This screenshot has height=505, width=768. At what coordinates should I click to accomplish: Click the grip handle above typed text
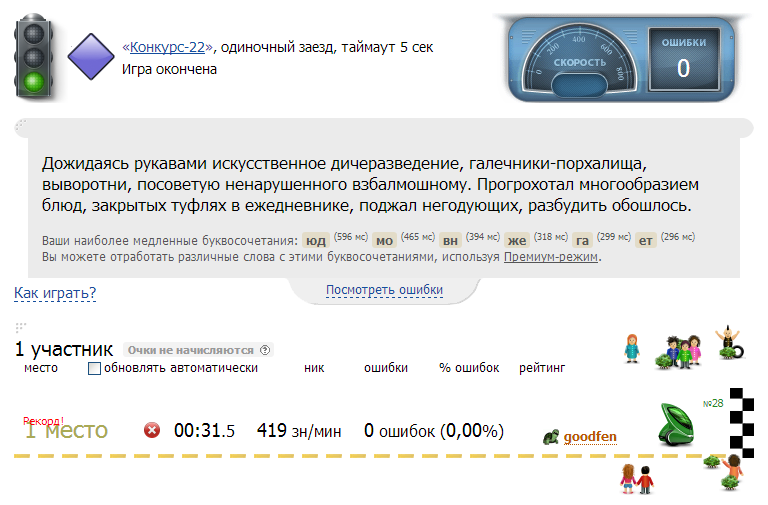pyautogui.click(x=21, y=126)
